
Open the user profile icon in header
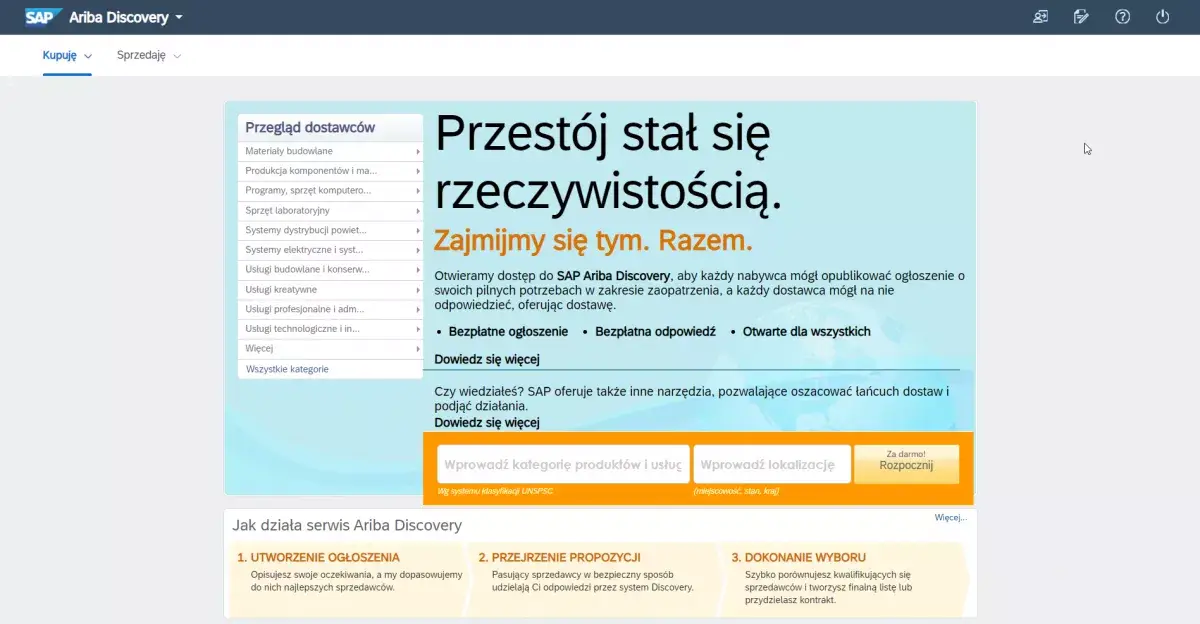[x=1041, y=17]
